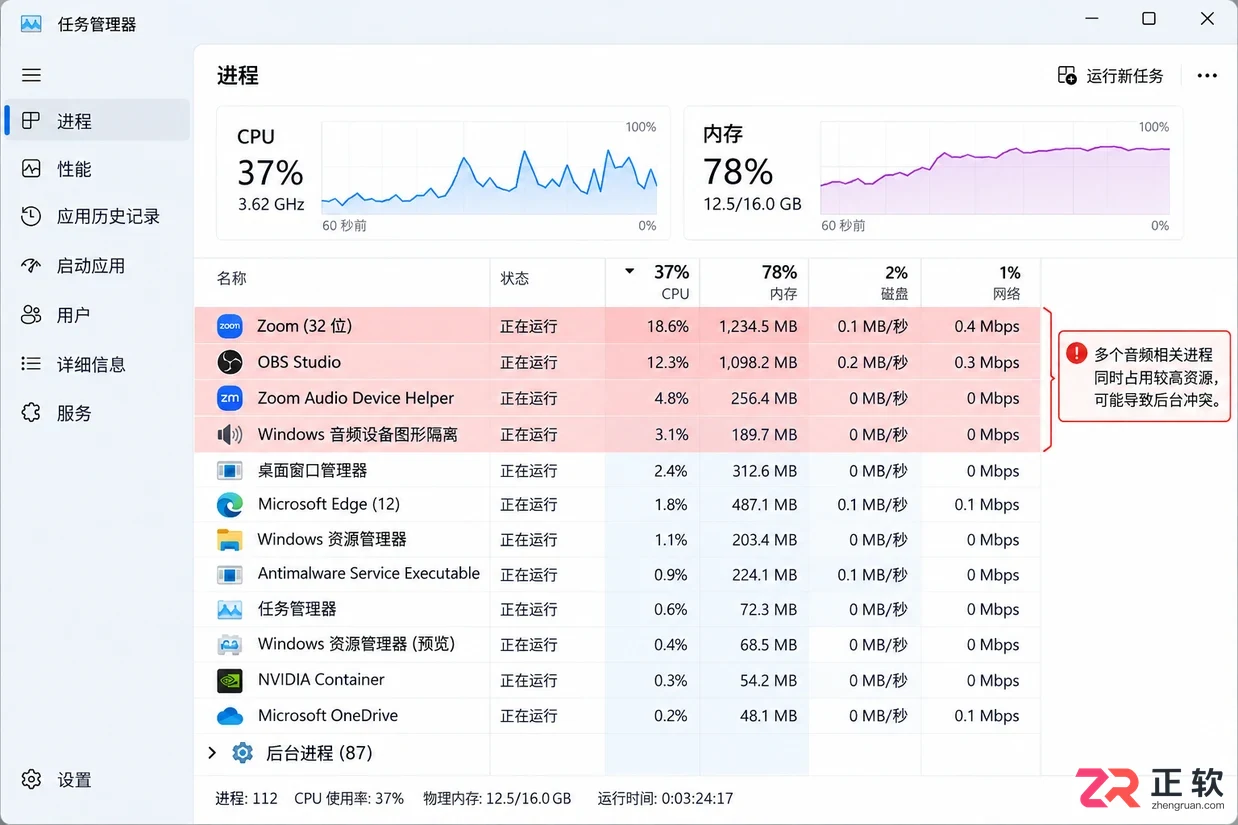This screenshot has height=825, width=1238.
Task: Open the 用户 page
Action: (97, 315)
